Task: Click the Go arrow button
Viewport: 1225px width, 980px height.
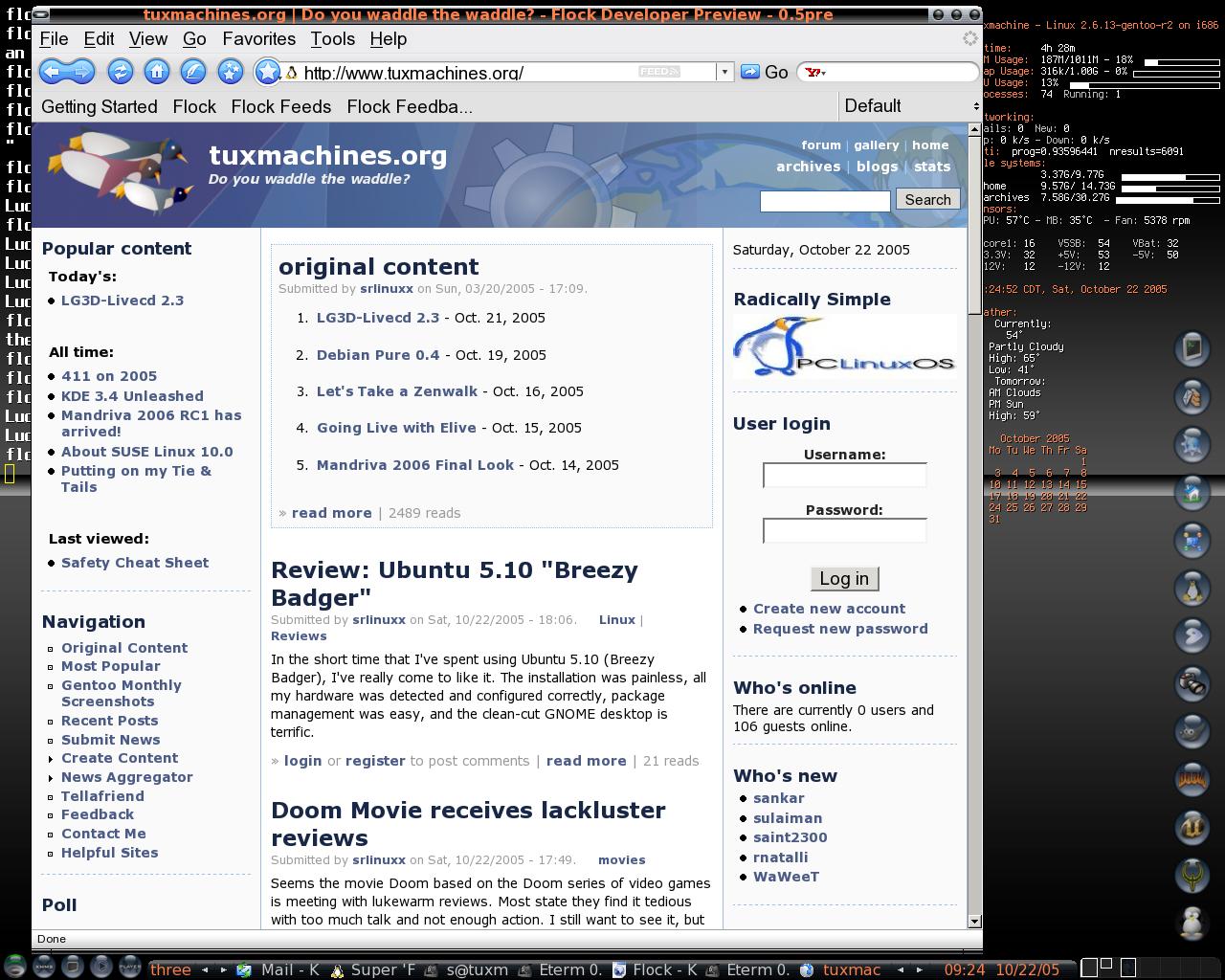Action: (x=750, y=72)
